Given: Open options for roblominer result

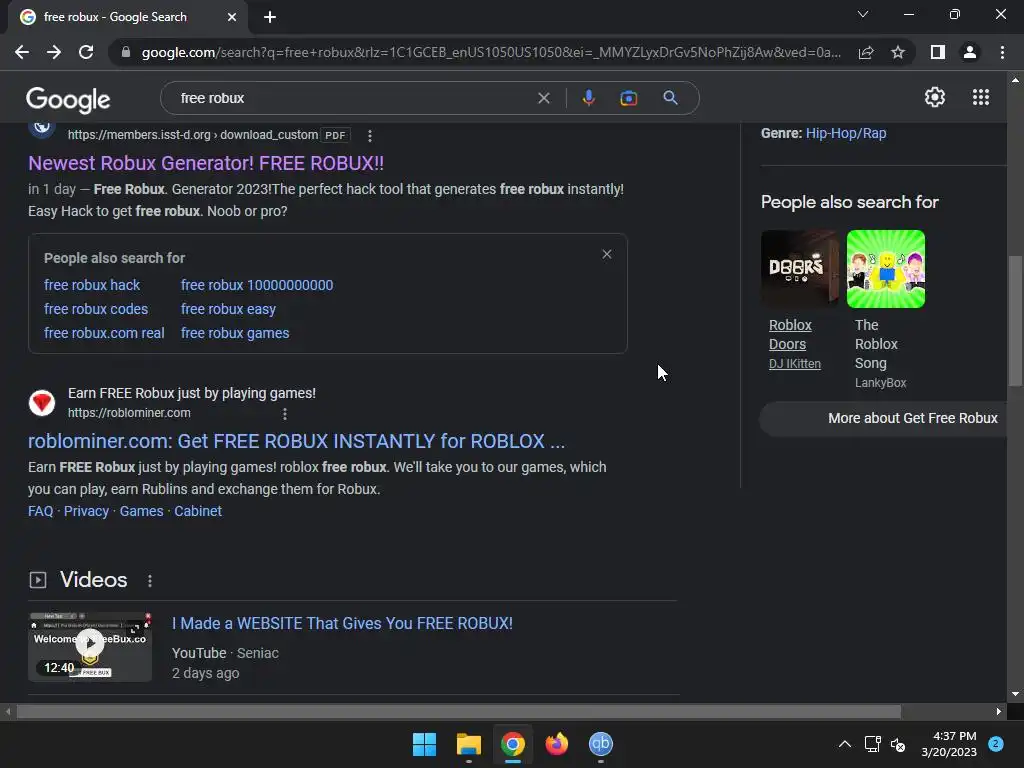Looking at the screenshot, I should click(x=285, y=413).
